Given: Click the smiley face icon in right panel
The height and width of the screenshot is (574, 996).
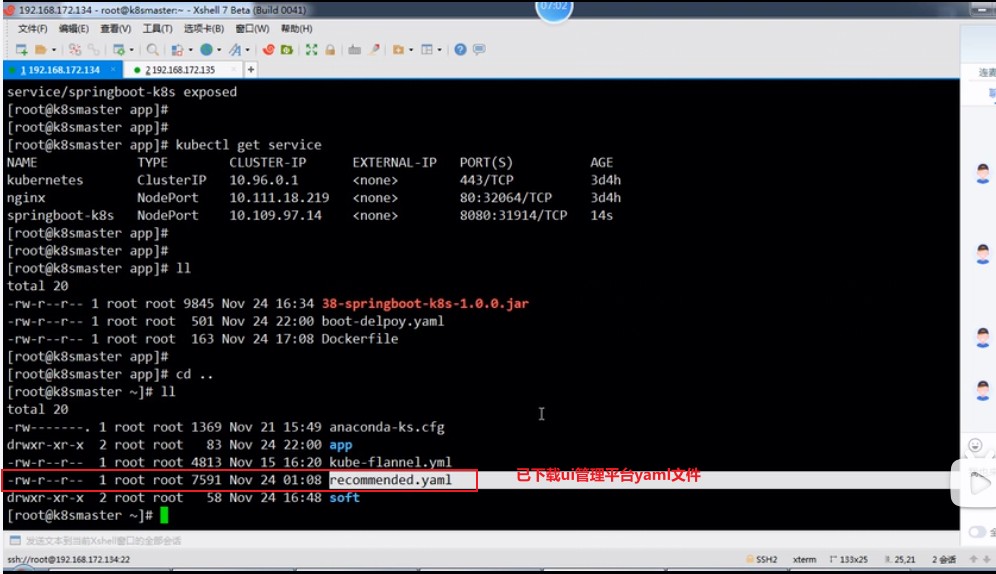Looking at the screenshot, I should [976, 445].
